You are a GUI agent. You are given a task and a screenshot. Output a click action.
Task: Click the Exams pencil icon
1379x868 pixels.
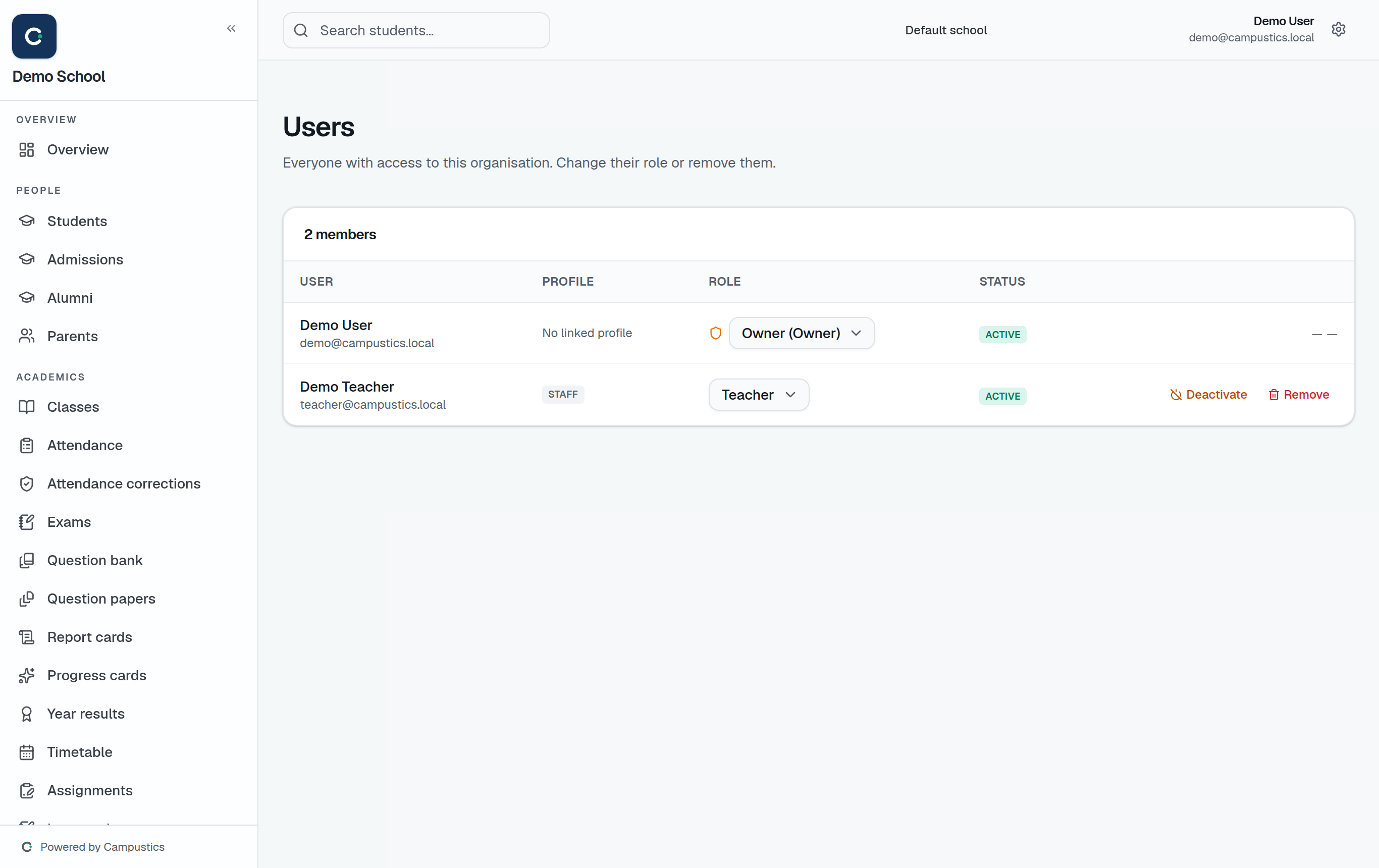pos(27,522)
